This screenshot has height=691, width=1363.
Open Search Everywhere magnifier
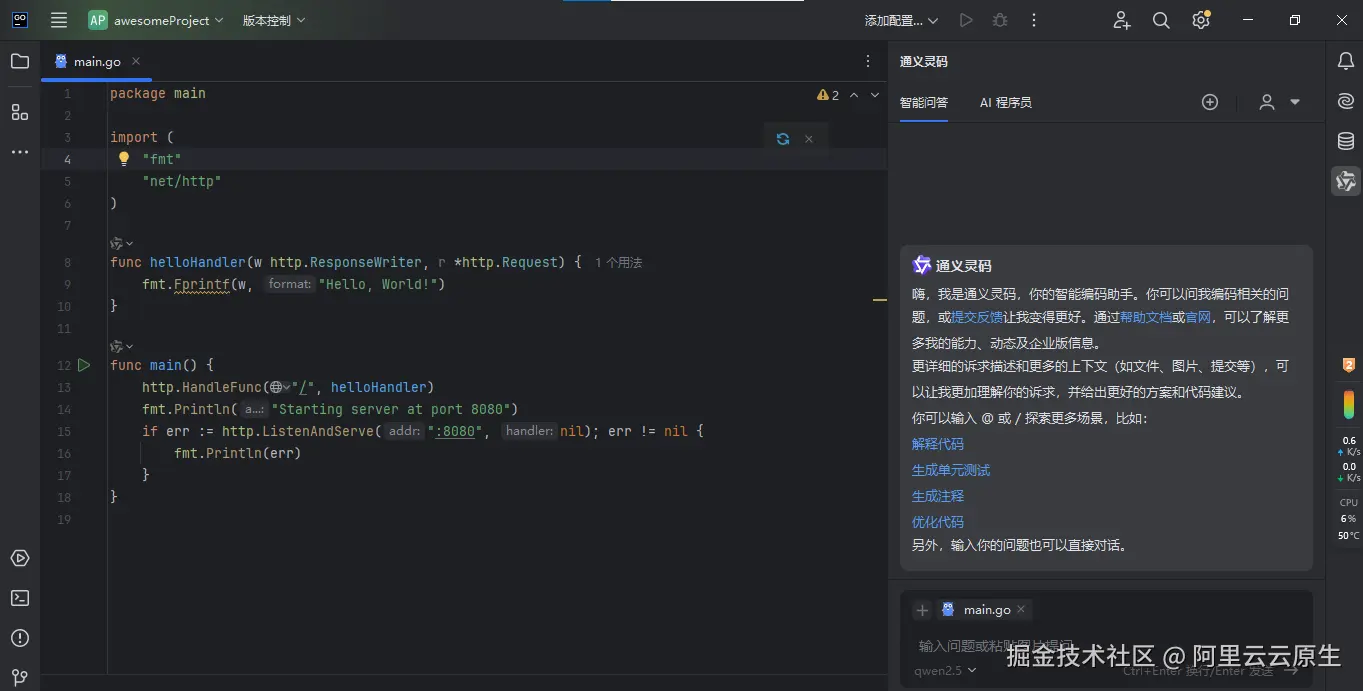pos(1161,20)
